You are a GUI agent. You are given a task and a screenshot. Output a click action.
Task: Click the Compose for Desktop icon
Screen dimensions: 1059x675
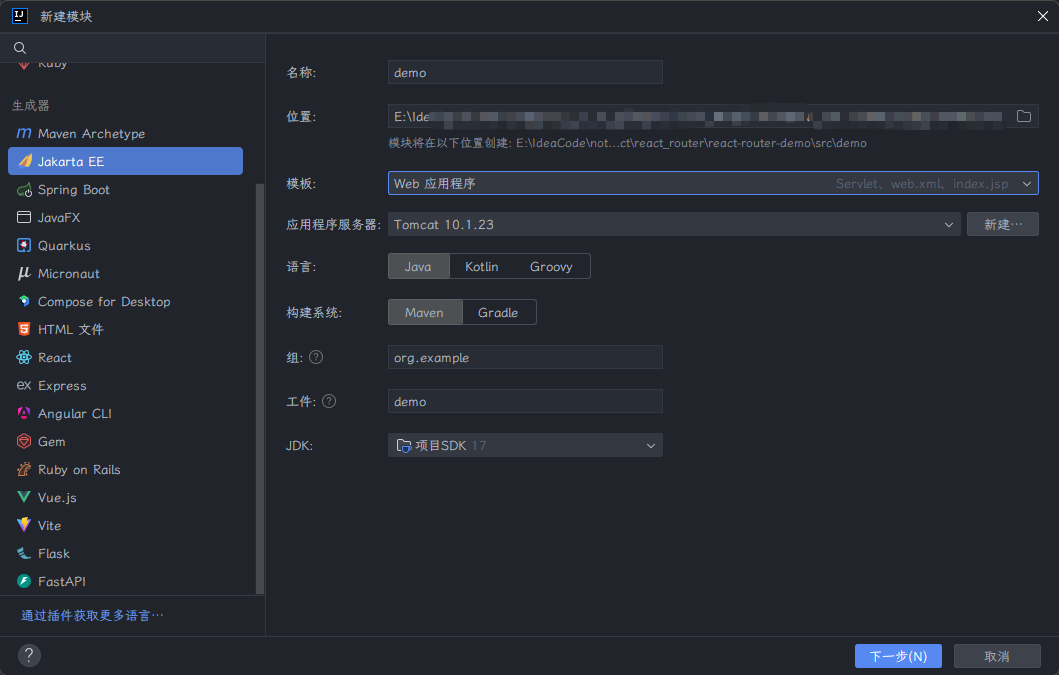pyautogui.click(x=24, y=301)
